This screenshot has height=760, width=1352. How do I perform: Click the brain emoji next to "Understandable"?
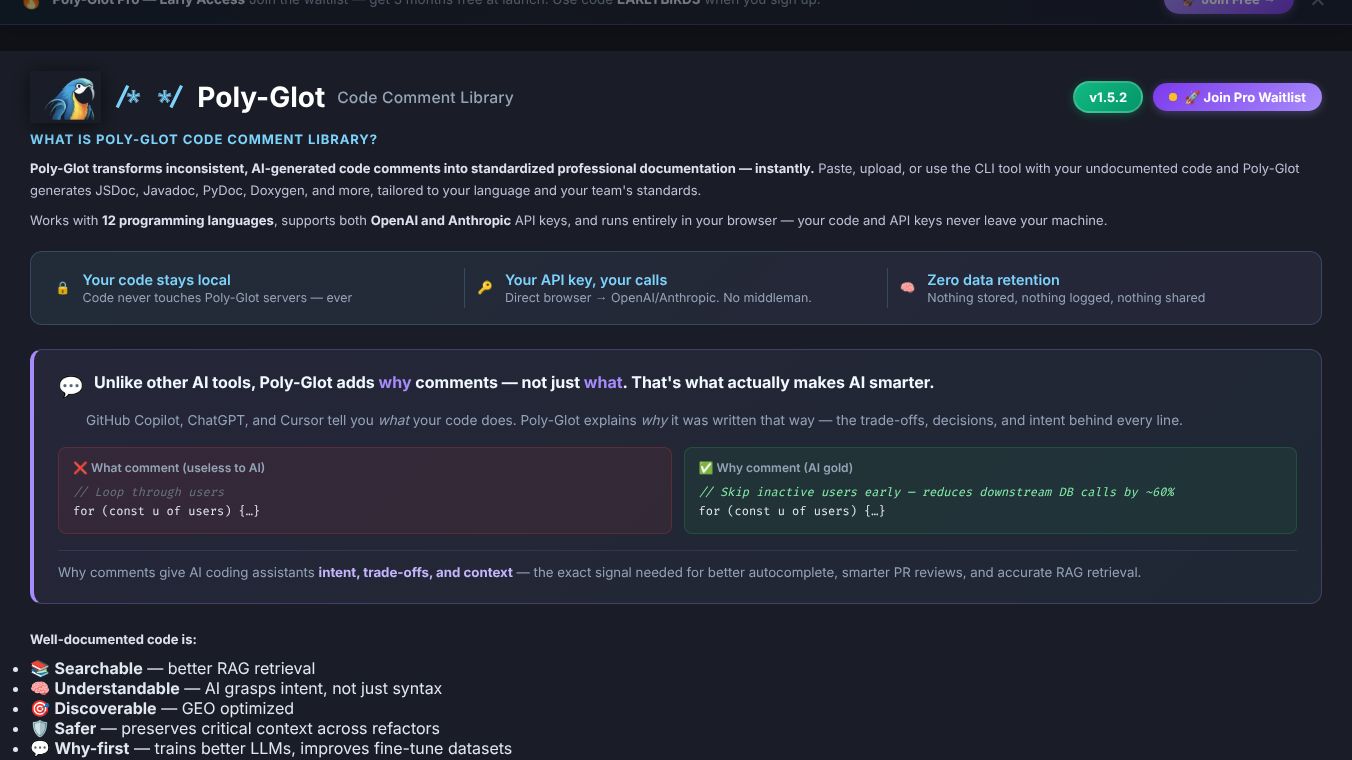[40, 688]
